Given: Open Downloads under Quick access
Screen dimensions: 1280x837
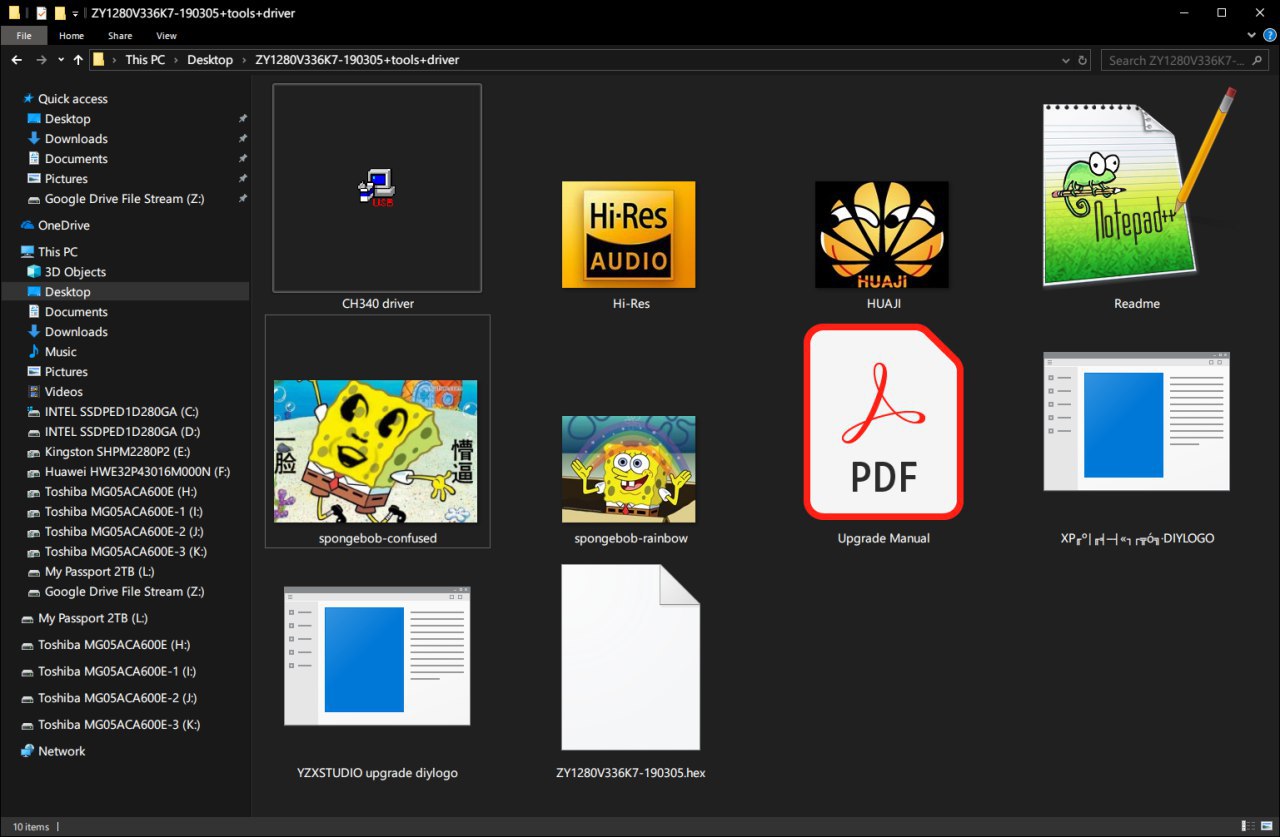Looking at the screenshot, I should [76, 139].
